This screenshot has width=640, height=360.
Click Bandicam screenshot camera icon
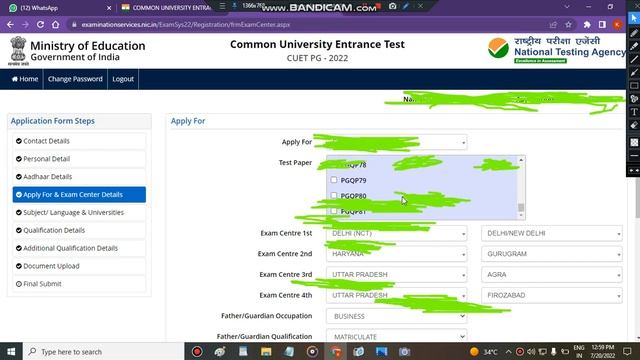coord(392,6)
